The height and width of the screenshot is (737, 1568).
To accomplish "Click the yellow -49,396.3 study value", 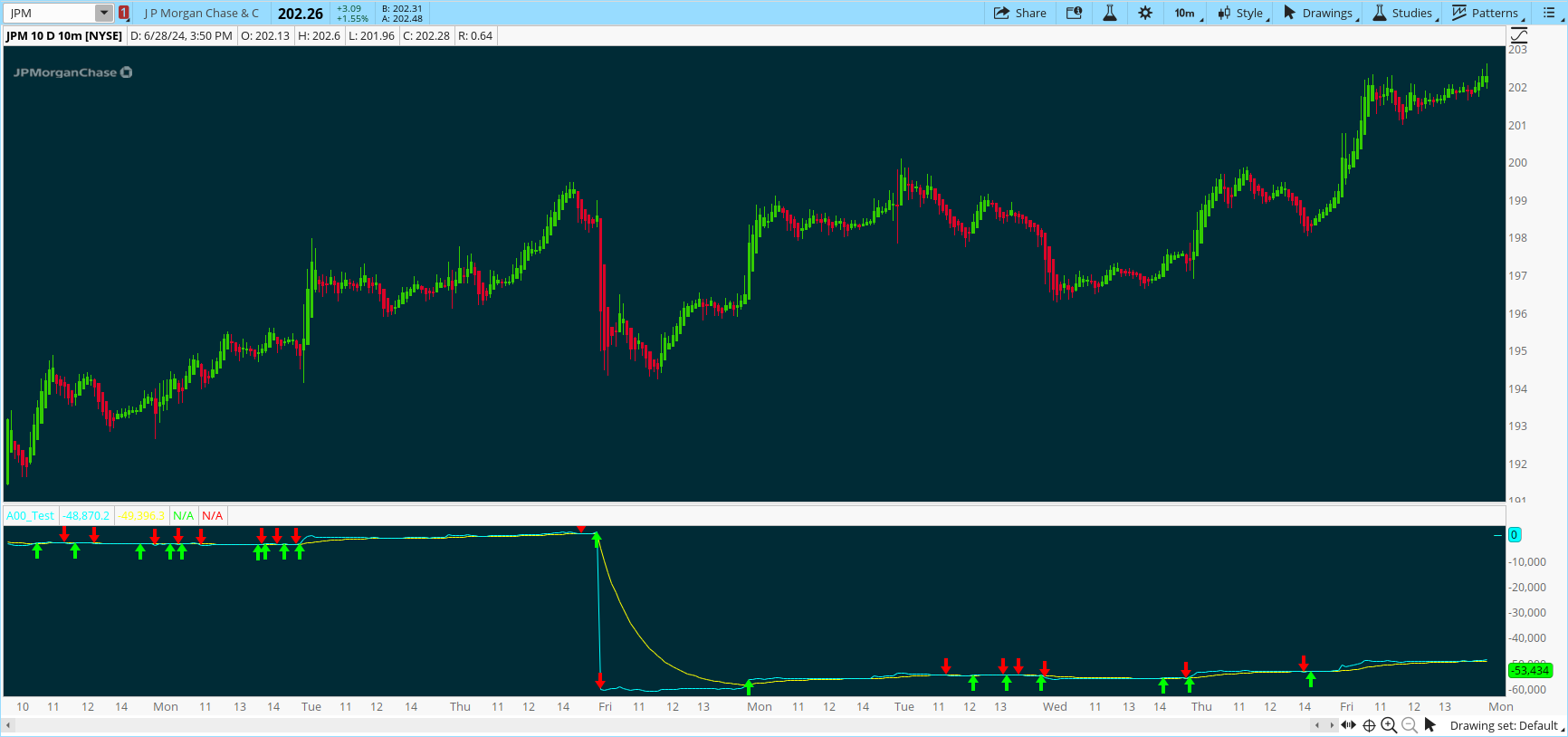I will click(142, 516).
